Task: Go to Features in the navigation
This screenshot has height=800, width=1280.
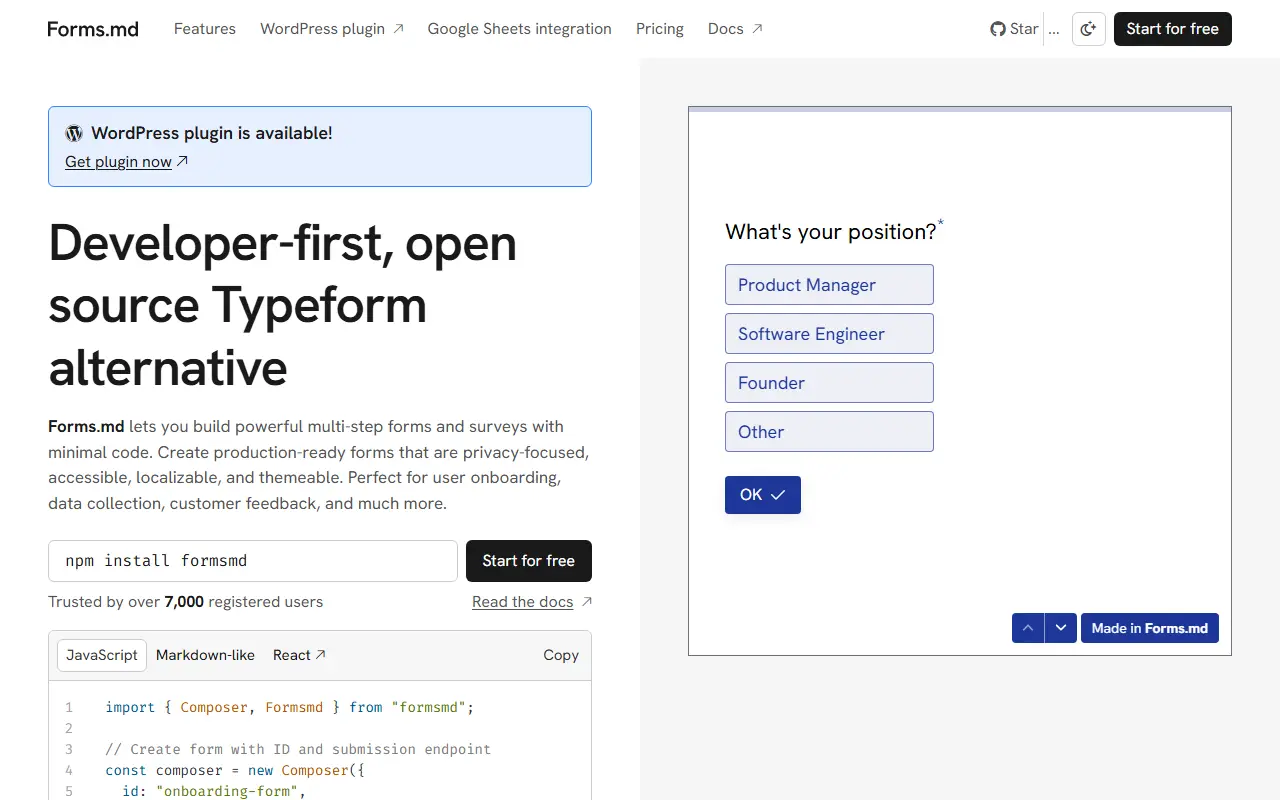Action: [x=205, y=29]
